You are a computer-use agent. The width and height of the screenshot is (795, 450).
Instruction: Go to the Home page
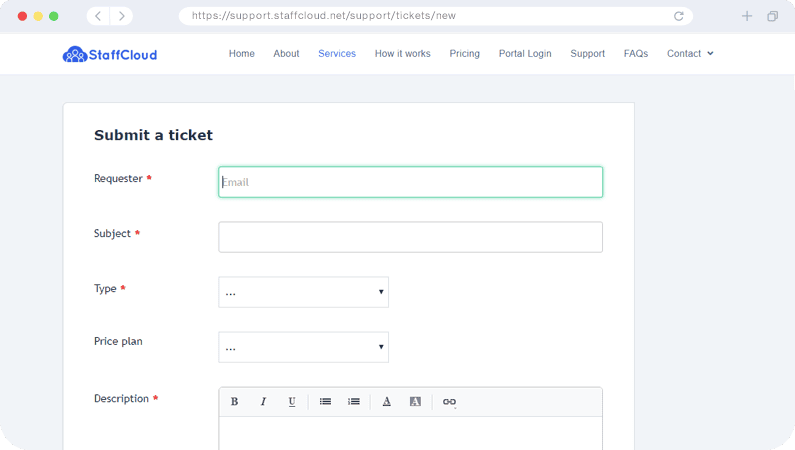point(241,53)
